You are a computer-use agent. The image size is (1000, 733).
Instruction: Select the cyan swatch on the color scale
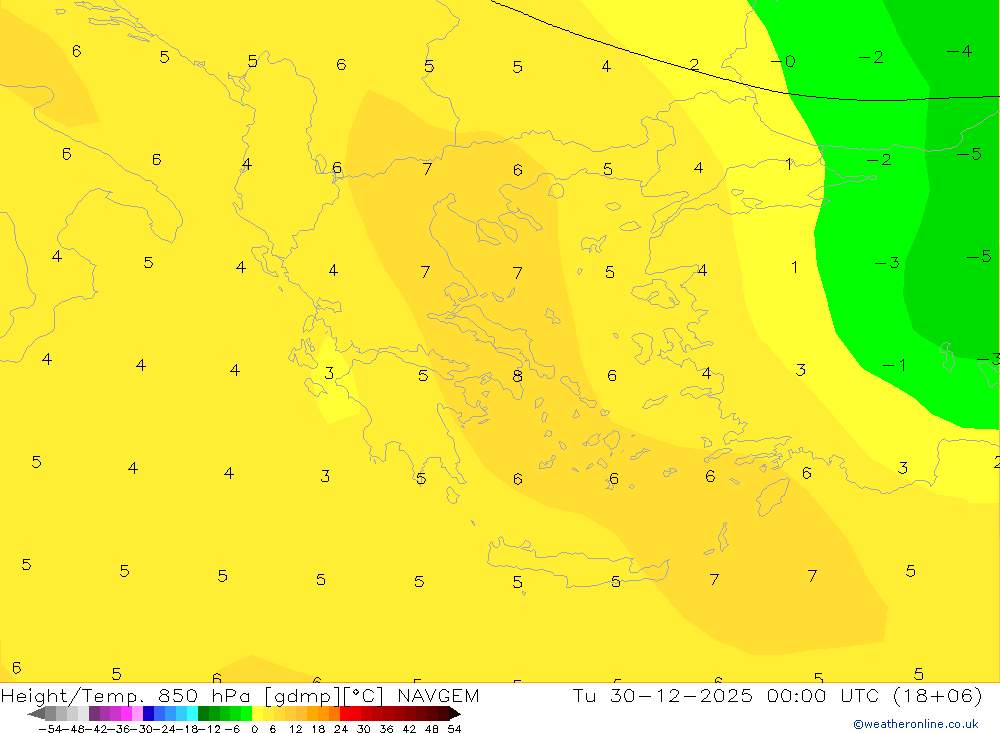pos(192,713)
